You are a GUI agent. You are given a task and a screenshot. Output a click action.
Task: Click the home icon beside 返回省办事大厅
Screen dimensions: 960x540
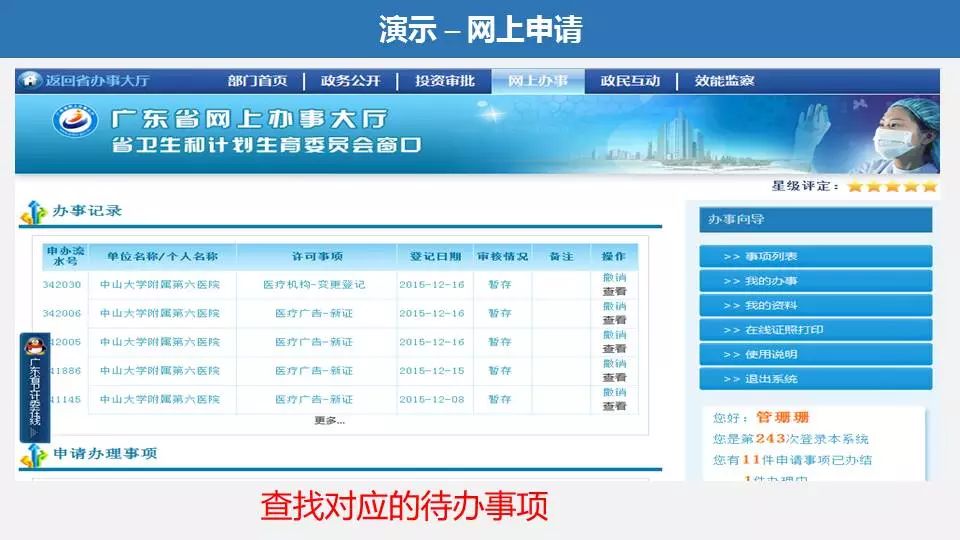pos(29,80)
